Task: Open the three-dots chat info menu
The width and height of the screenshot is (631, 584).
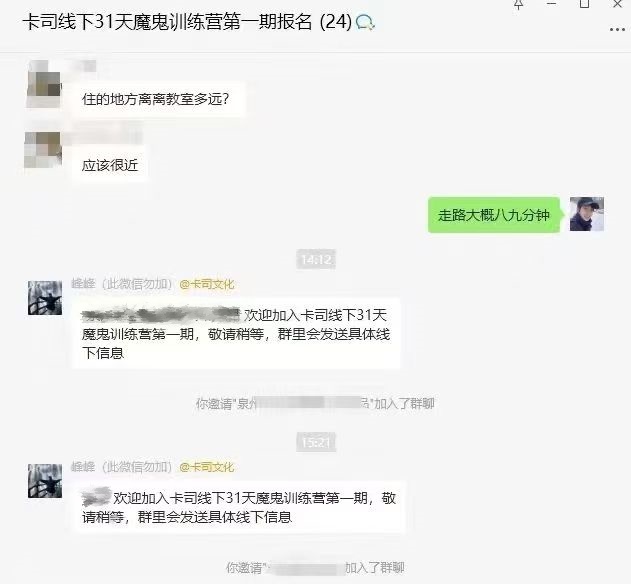Action: pyautogui.click(x=617, y=29)
